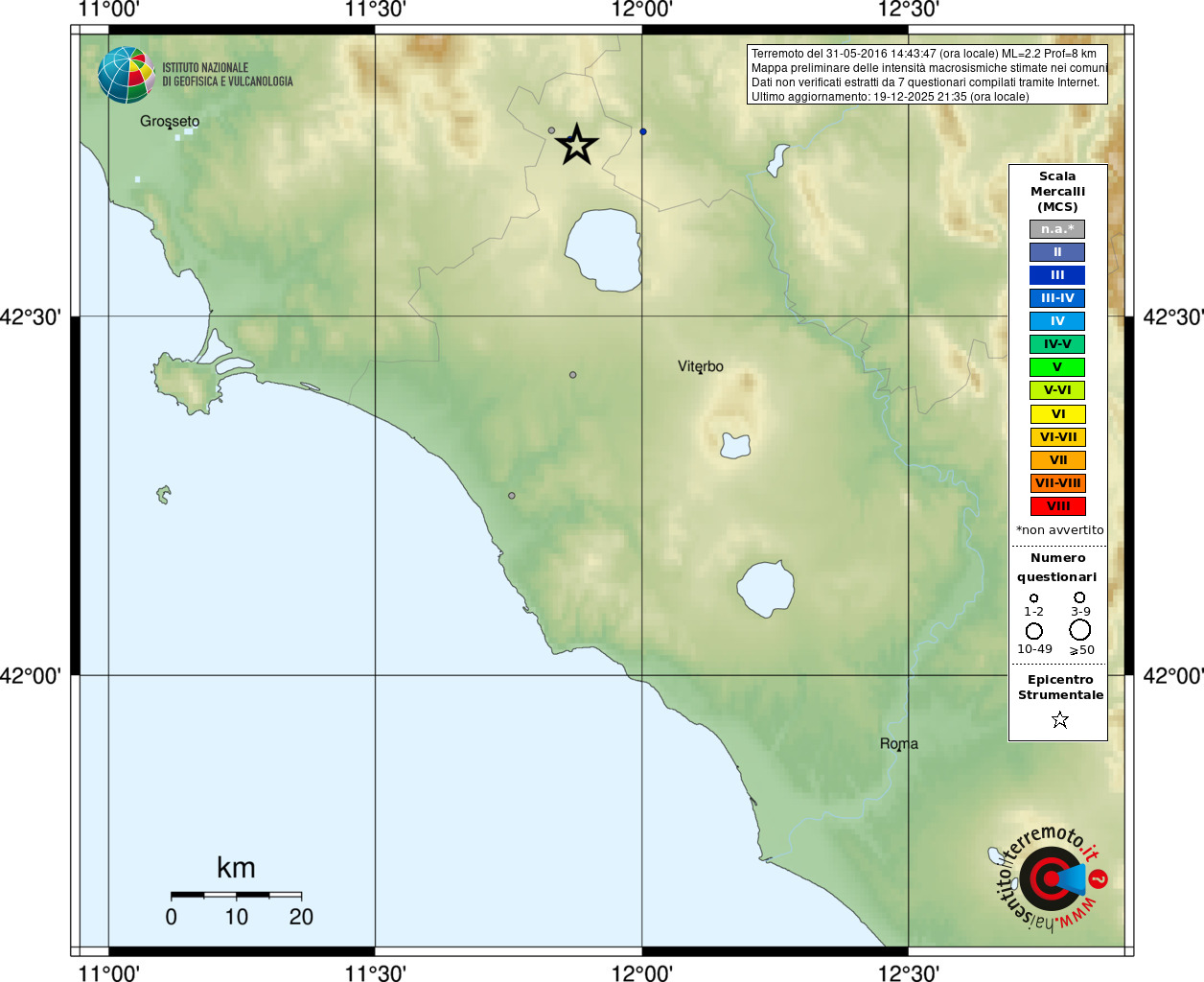
Task: Click the II intensity legend swatch
Action: [x=1057, y=252]
